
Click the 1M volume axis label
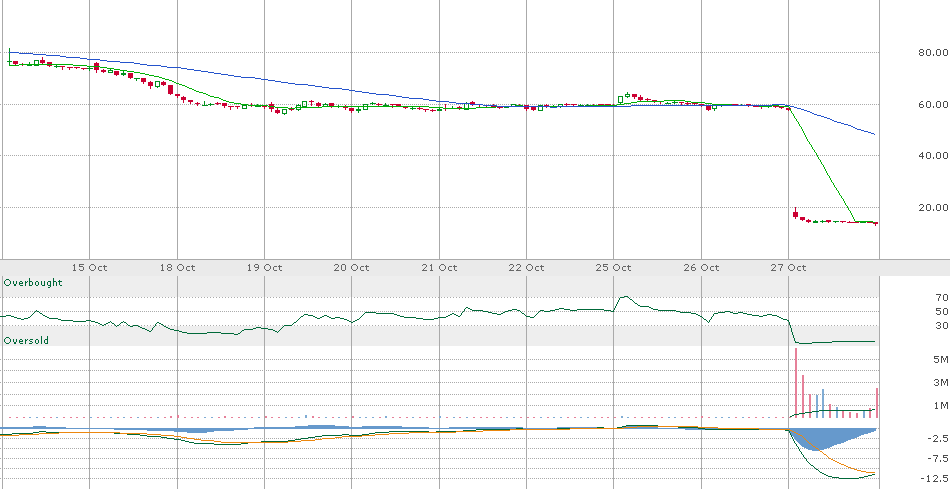[940, 405]
